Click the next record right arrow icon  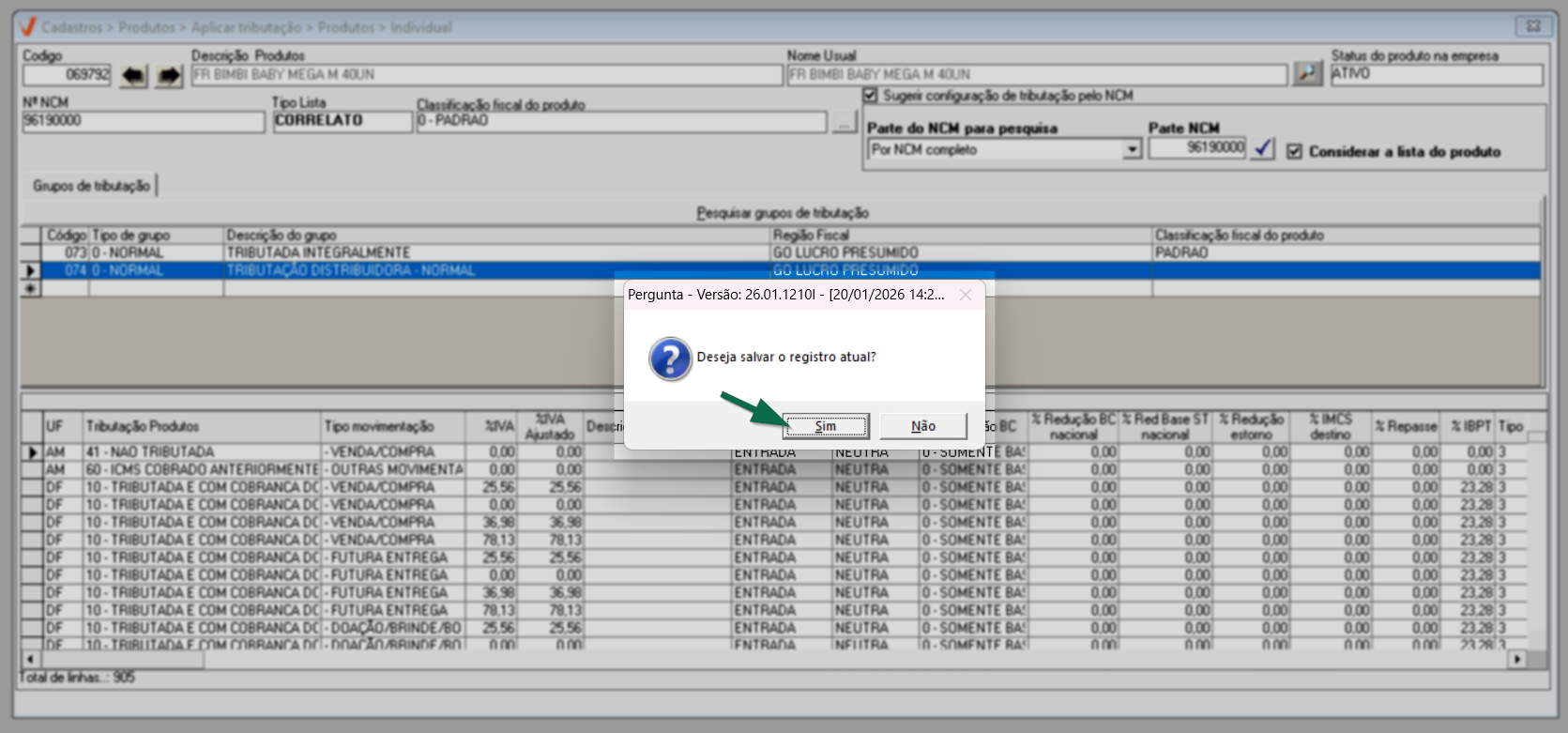point(169,75)
